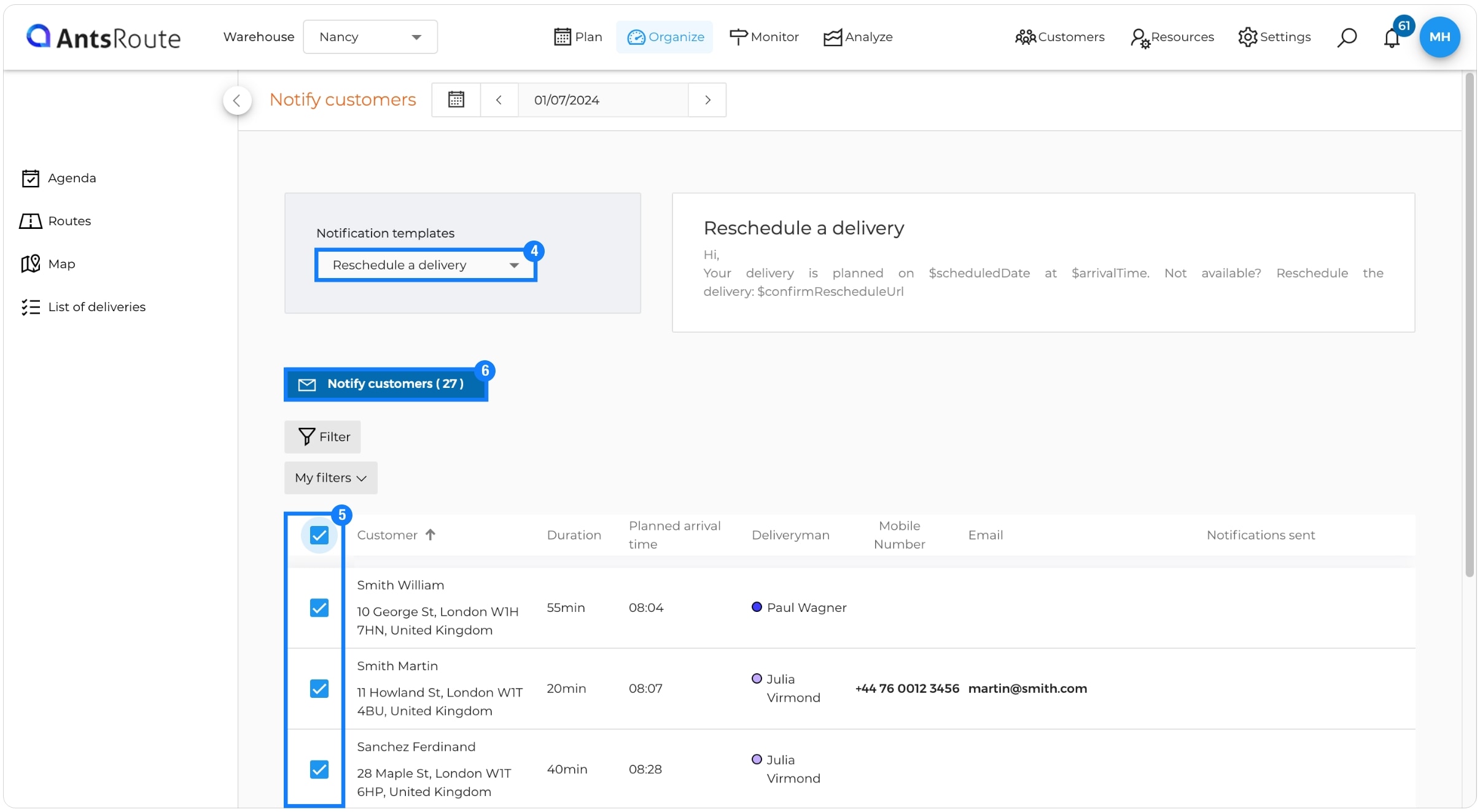This screenshot has width=1480, height=812.
Task: Click the Reschedule a delivery message preview
Action: (1043, 263)
